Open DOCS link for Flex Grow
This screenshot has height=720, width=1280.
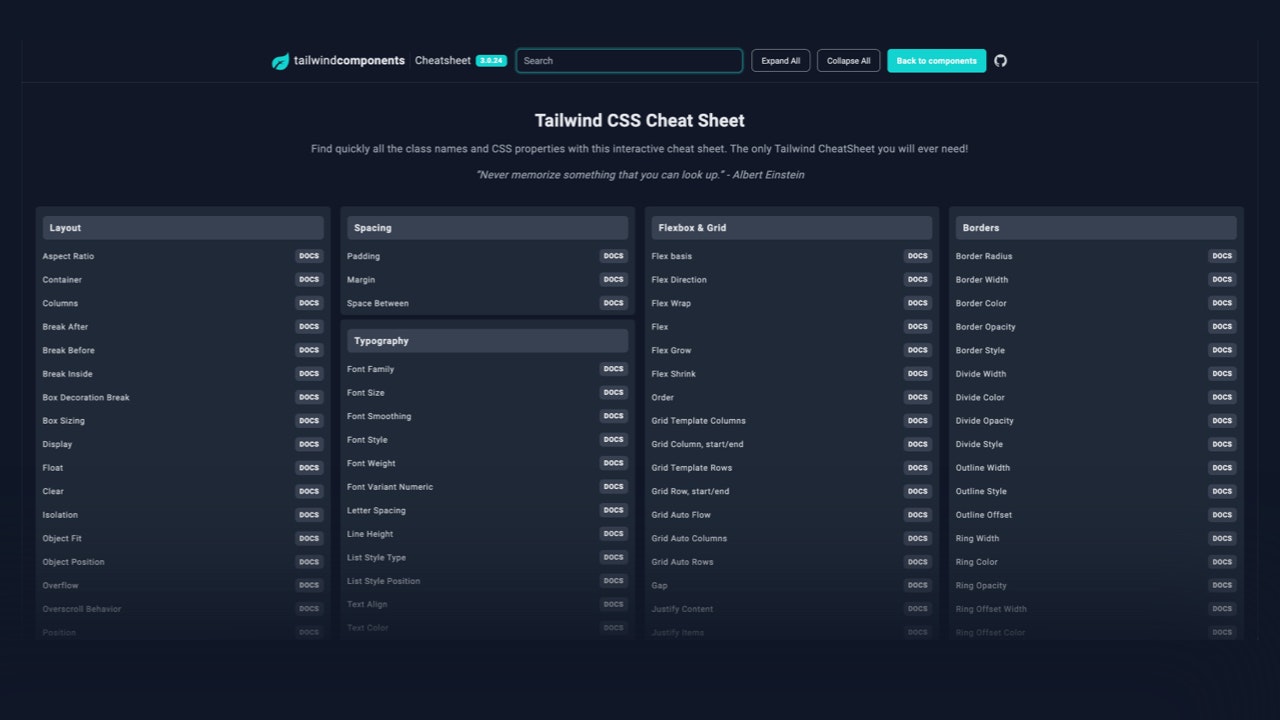(x=918, y=350)
